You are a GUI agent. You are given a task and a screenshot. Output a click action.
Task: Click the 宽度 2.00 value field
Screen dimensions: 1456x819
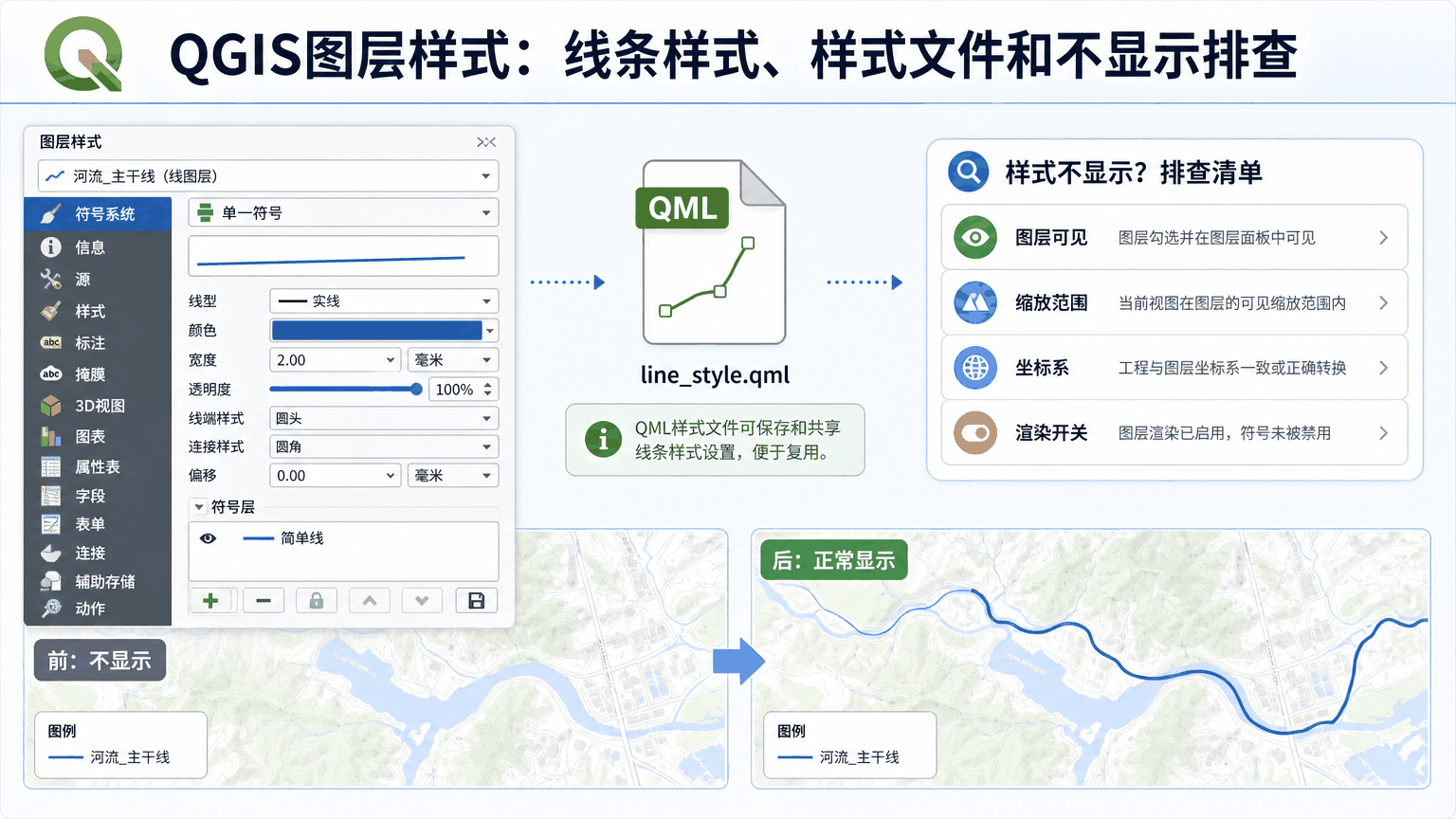pos(336,360)
